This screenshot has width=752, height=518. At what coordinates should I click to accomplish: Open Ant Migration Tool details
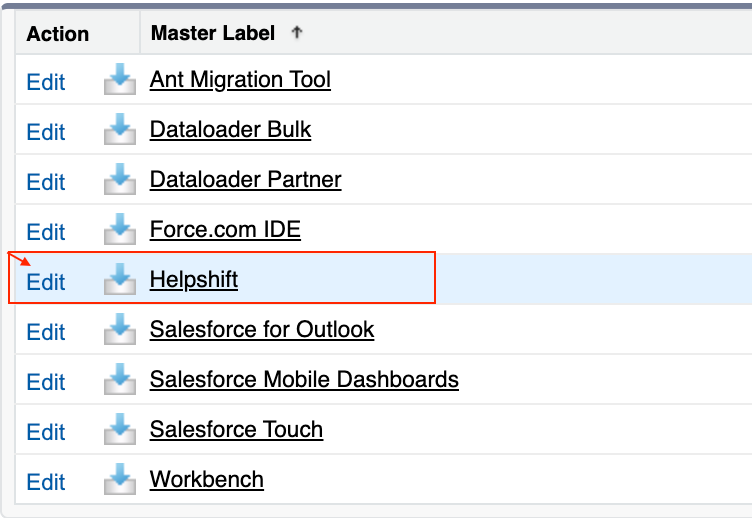pos(240,79)
